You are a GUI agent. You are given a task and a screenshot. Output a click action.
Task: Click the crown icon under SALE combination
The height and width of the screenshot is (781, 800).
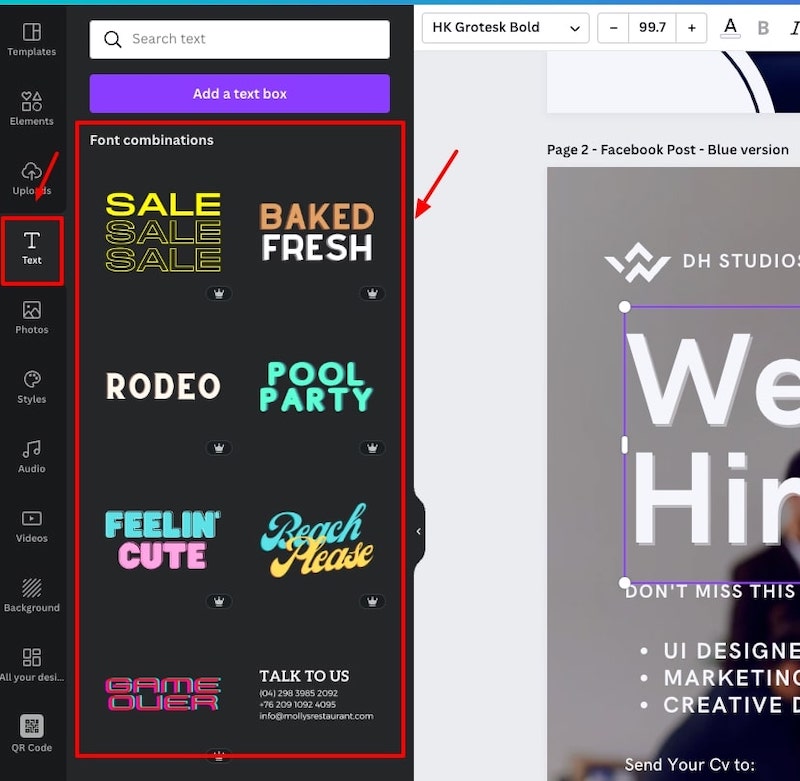[x=219, y=293]
